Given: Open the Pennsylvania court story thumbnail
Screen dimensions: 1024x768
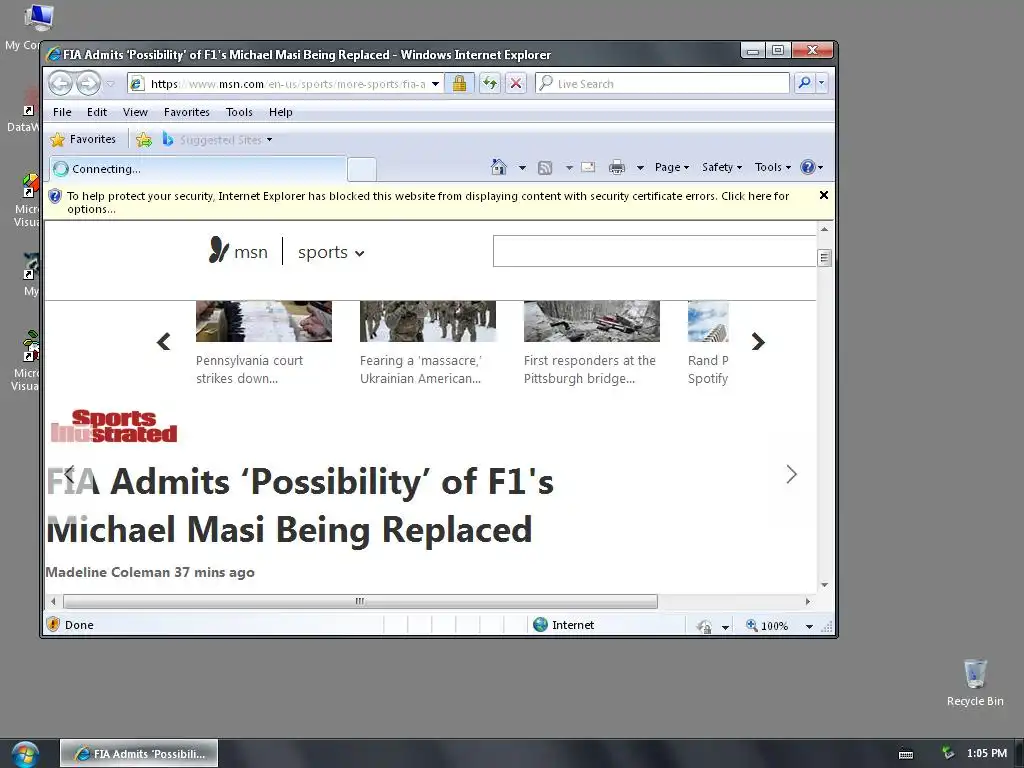Looking at the screenshot, I should pos(264,321).
